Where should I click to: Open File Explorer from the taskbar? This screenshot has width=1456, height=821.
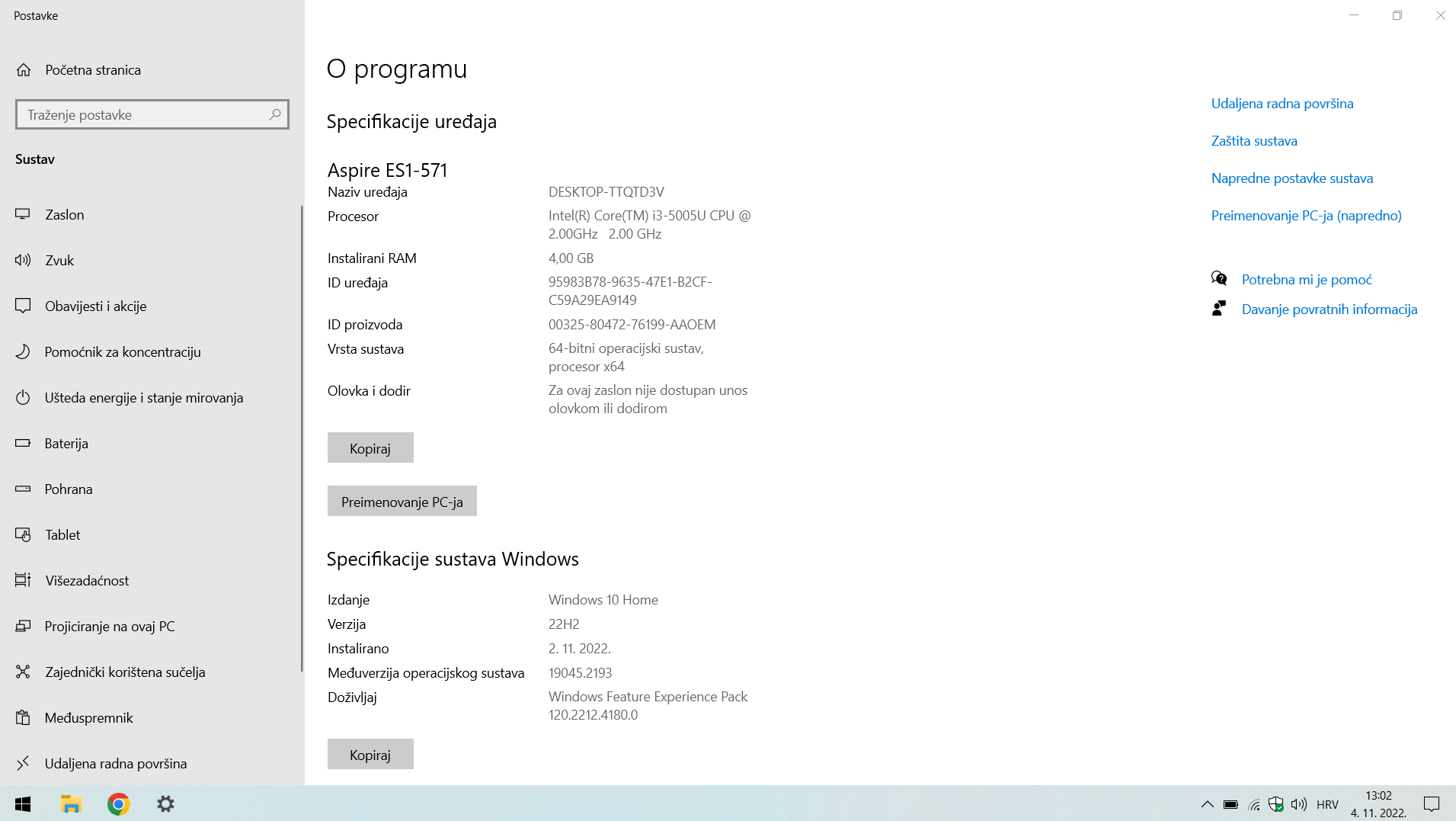(x=71, y=803)
